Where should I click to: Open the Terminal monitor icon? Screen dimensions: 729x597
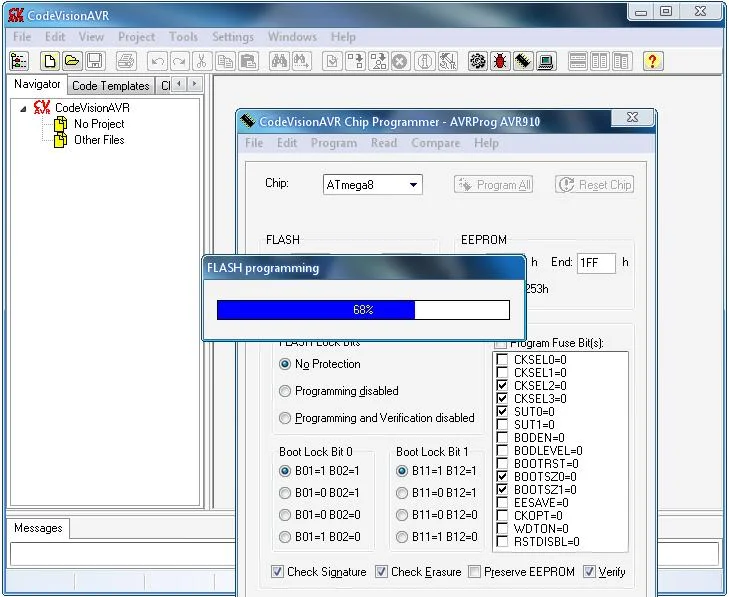point(546,61)
